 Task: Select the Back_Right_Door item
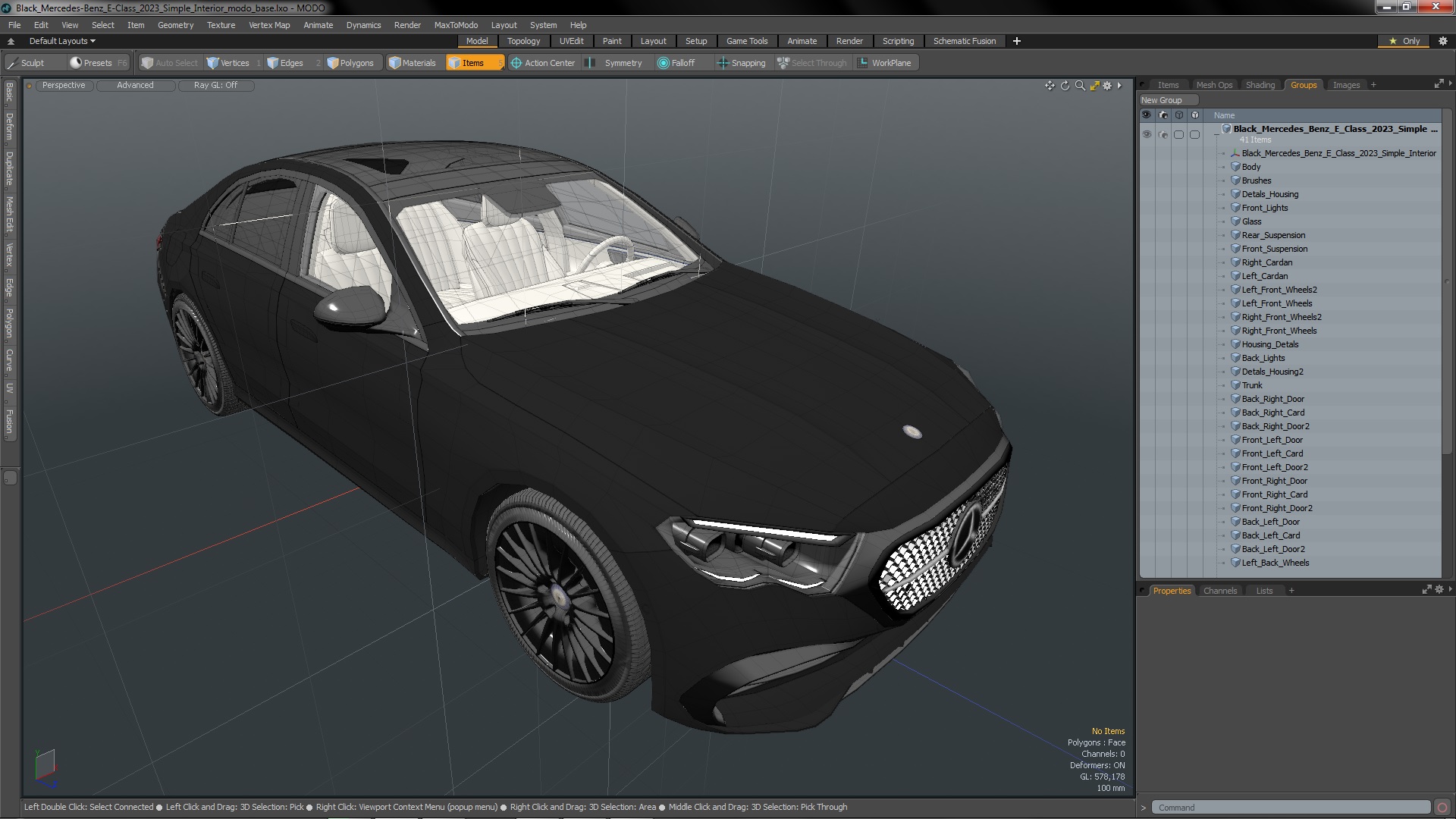click(1272, 399)
